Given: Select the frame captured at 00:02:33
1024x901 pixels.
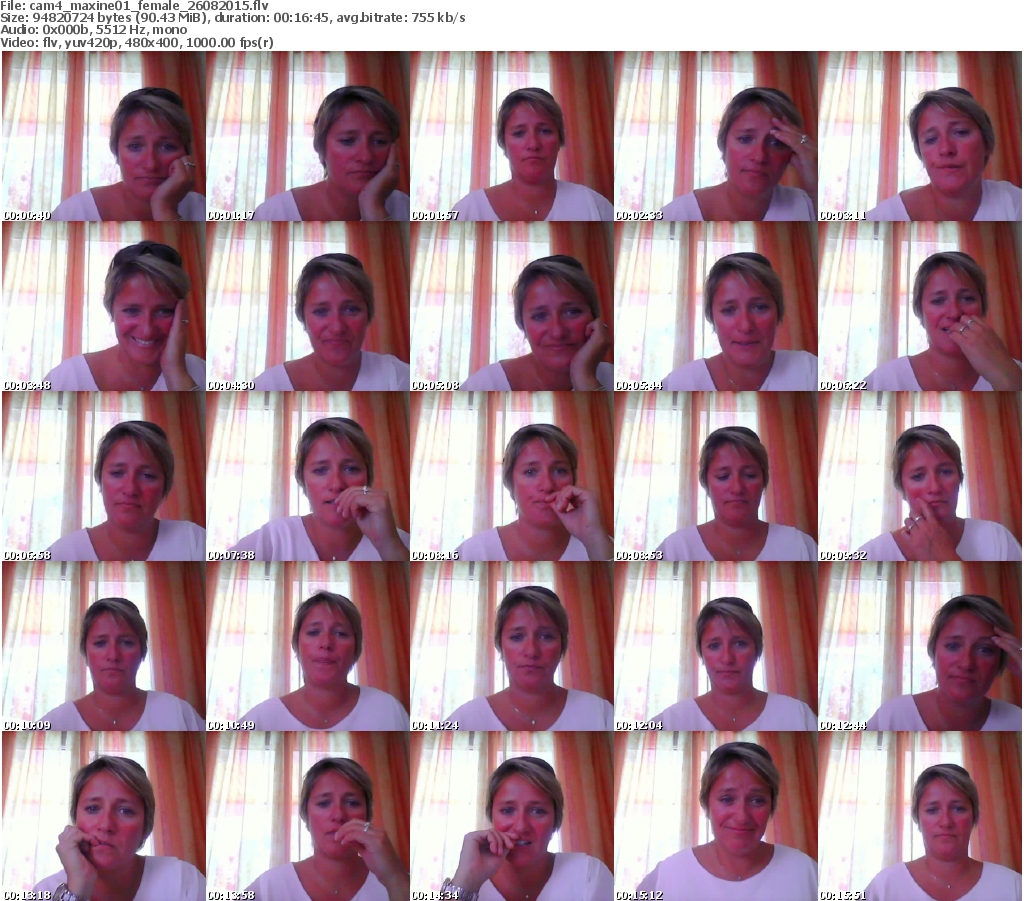Looking at the screenshot, I should [716, 136].
